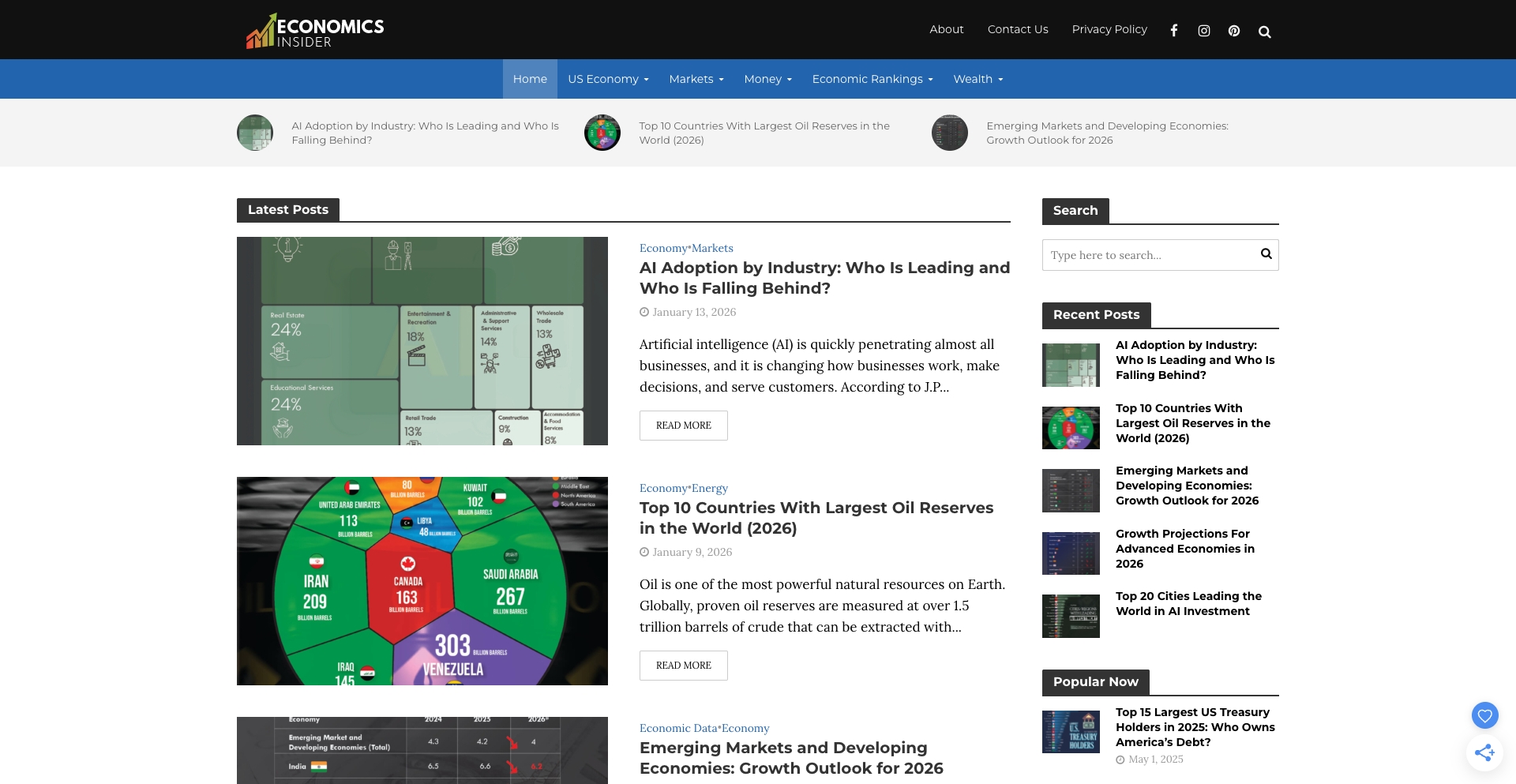
Task: Click the Economics Insider logo
Action: coord(313,29)
